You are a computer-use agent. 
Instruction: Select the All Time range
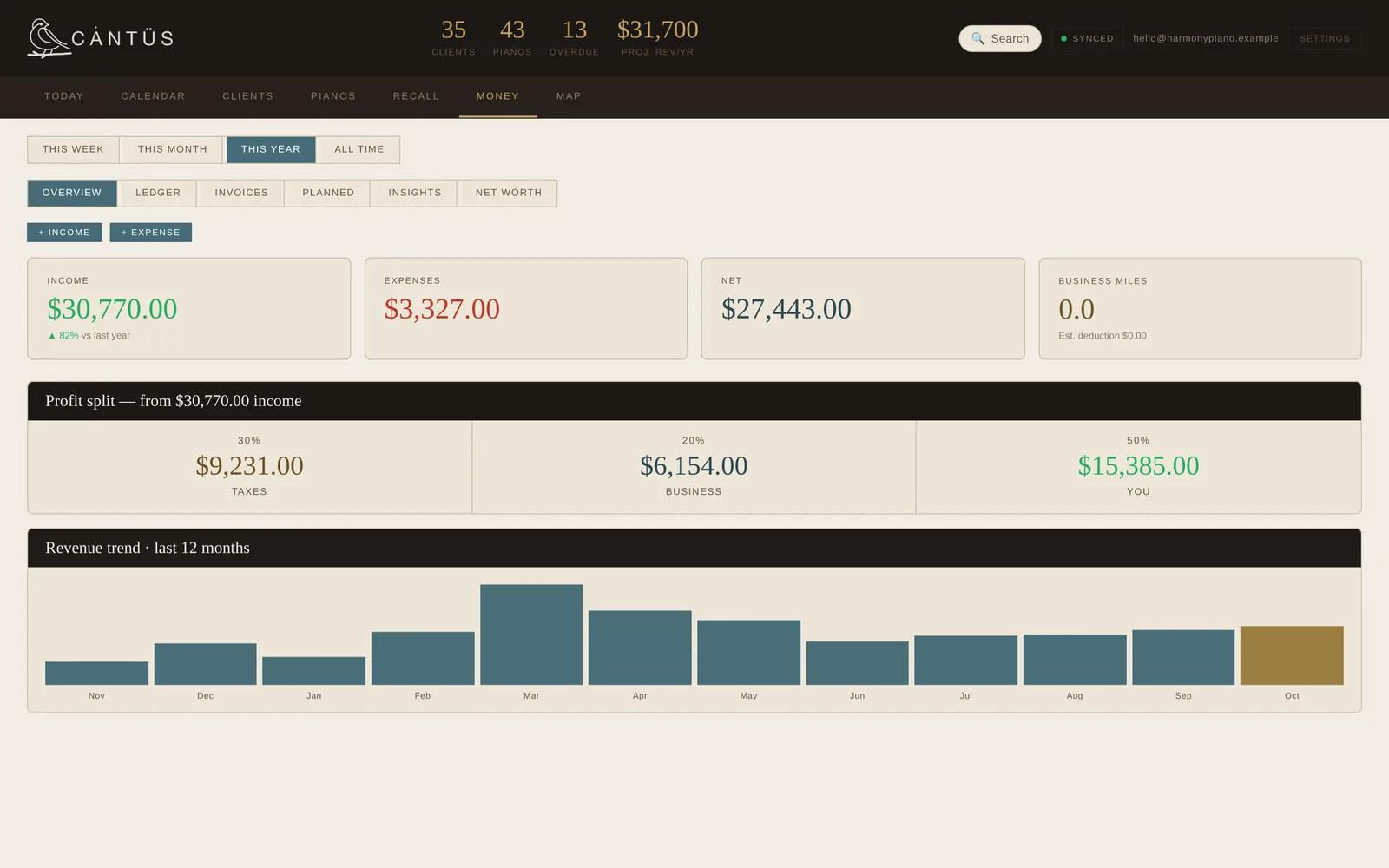[x=359, y=149]
